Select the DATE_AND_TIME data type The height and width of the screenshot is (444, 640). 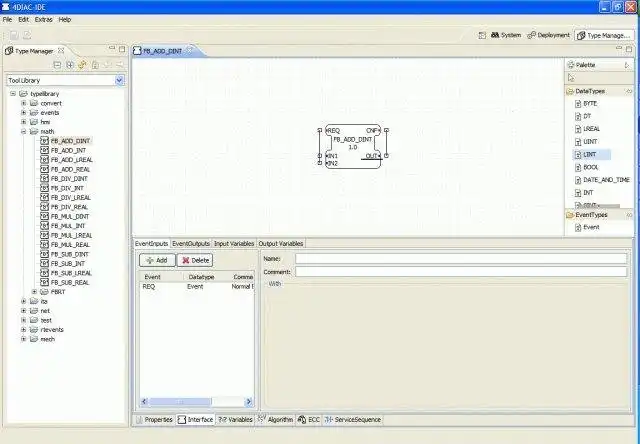pyautogui.click(x=602, y=180)
